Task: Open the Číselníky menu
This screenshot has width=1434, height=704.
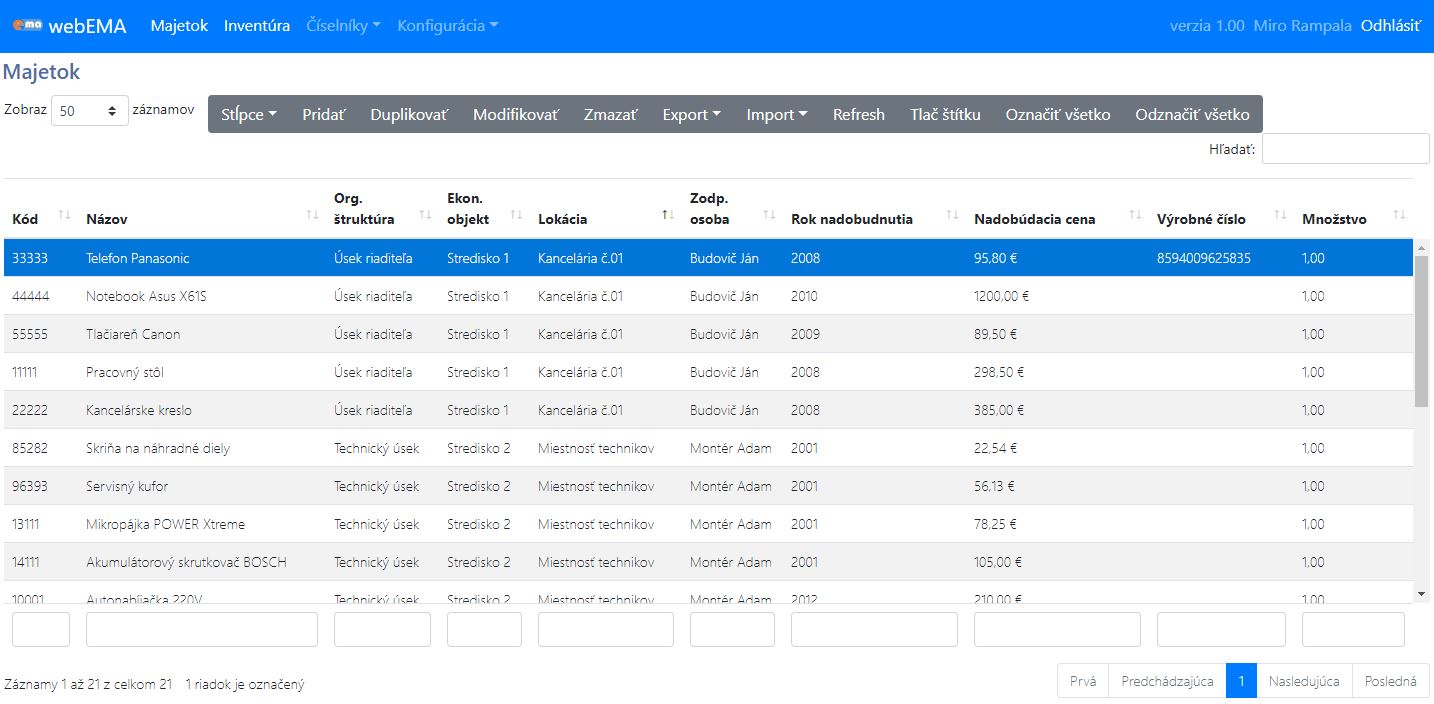Action: 344,26
